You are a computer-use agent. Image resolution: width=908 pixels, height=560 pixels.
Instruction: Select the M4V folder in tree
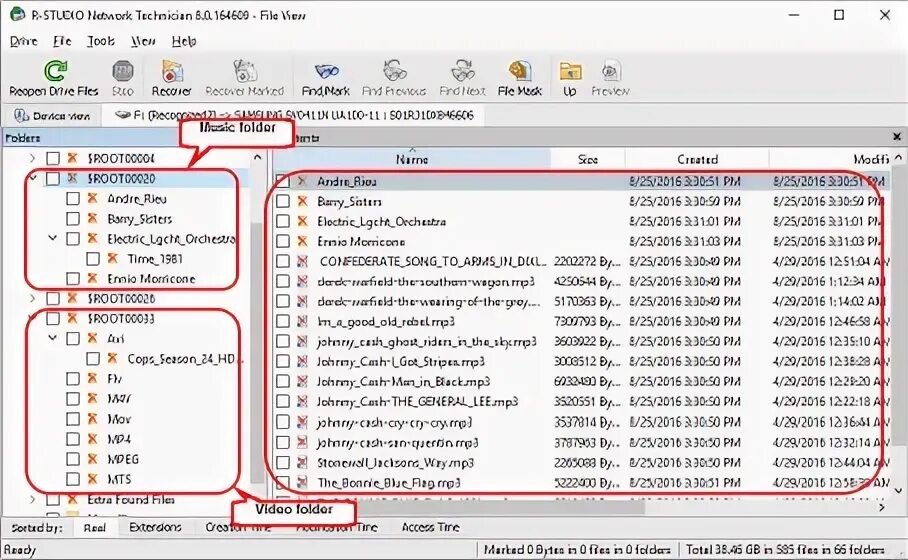(x=119, y=399)
